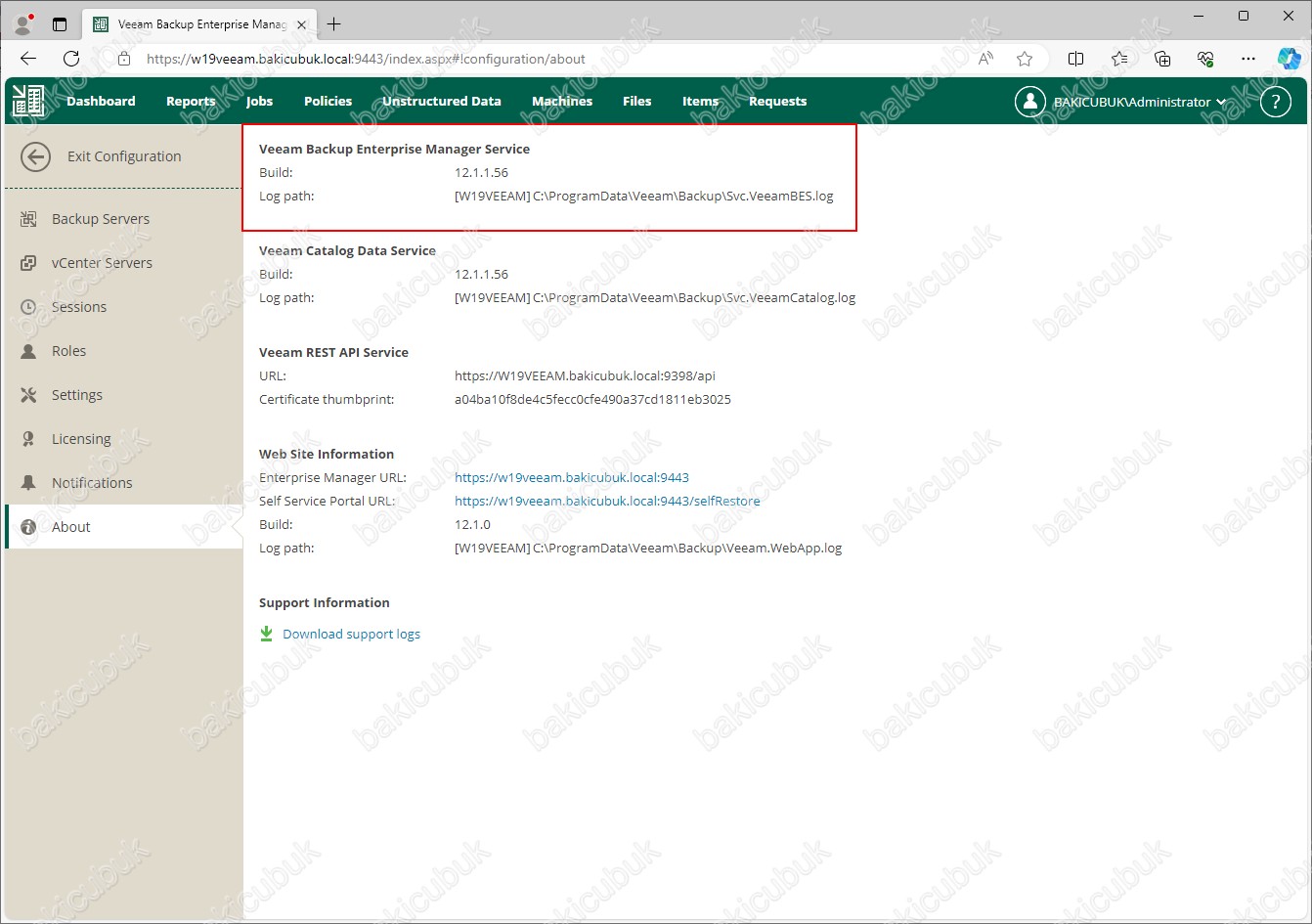Click the Veeam logo icon in header

click(28, 102)
